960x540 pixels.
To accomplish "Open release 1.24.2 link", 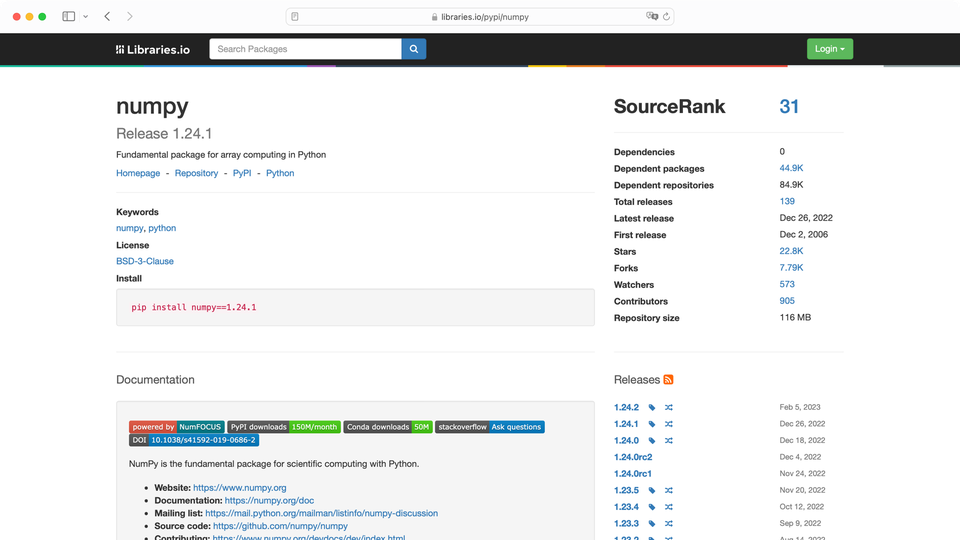I will pyautogui.click(x=626, y=407).
